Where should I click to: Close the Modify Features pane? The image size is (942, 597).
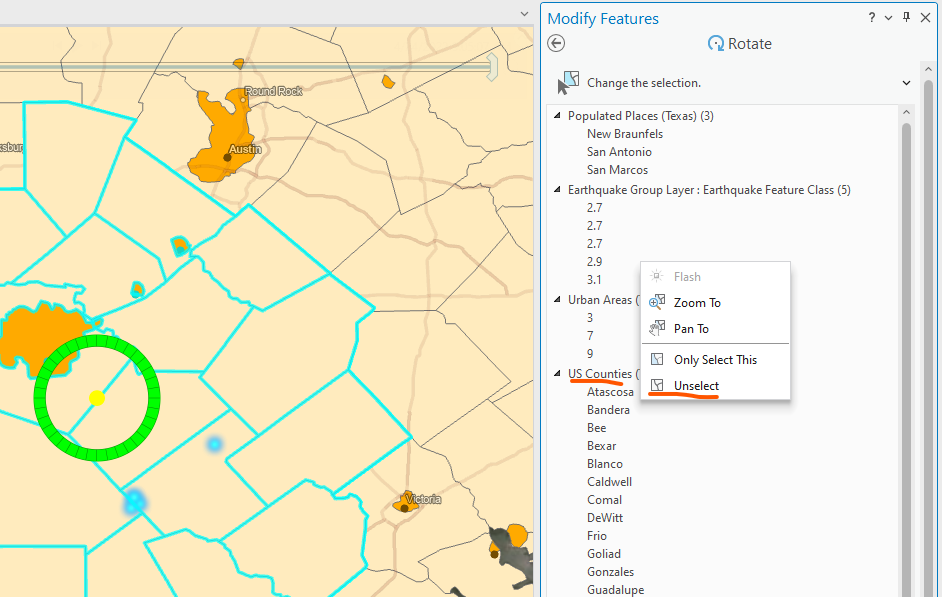coord(926,17)
